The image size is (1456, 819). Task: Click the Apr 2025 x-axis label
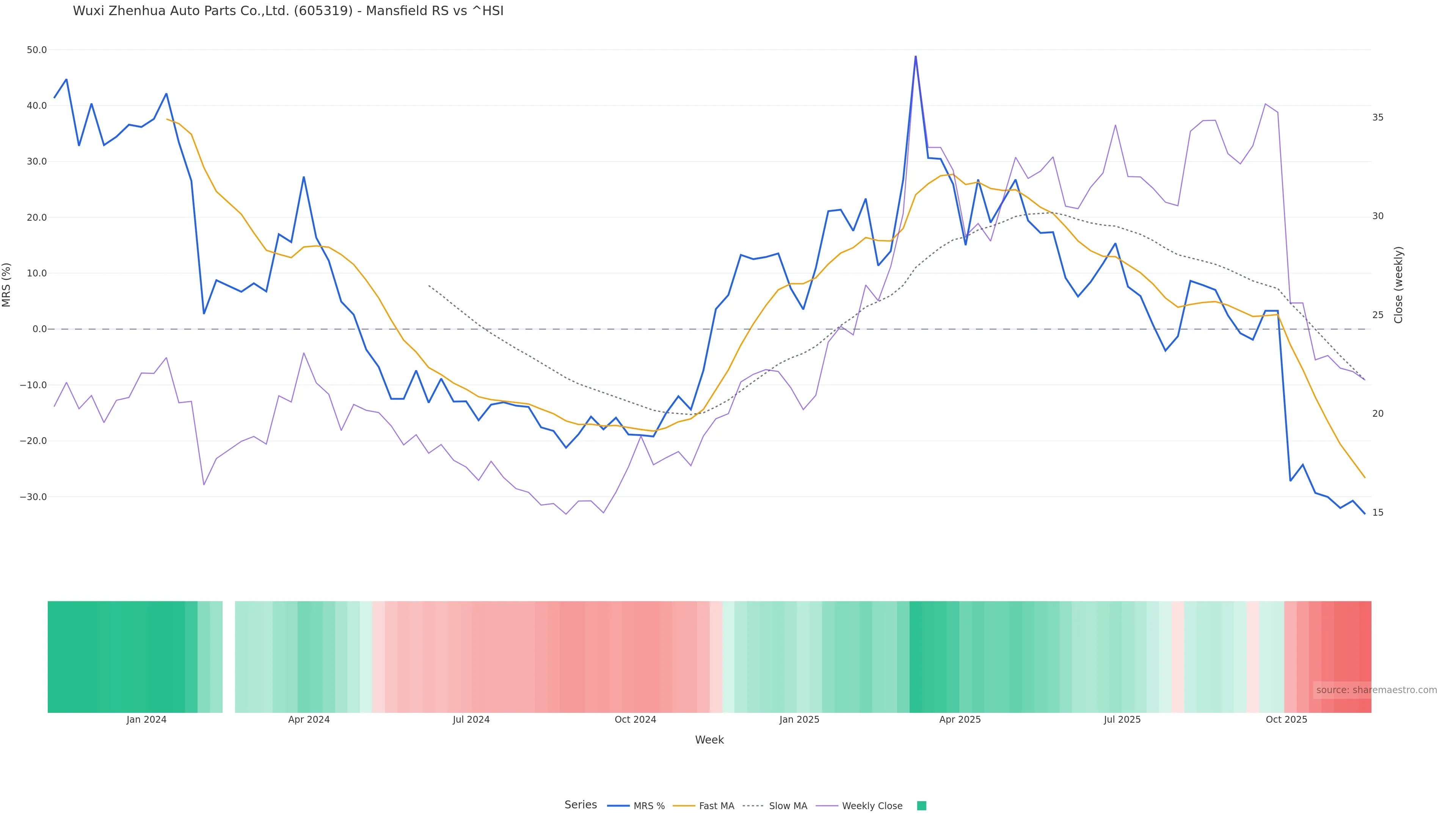[960, 720]
